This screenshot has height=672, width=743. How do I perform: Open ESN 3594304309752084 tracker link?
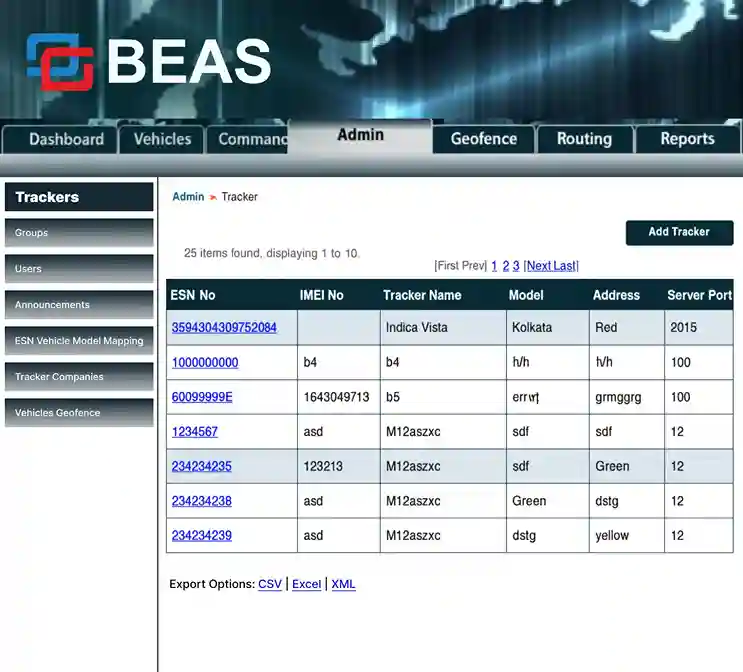tap(224, 328)
